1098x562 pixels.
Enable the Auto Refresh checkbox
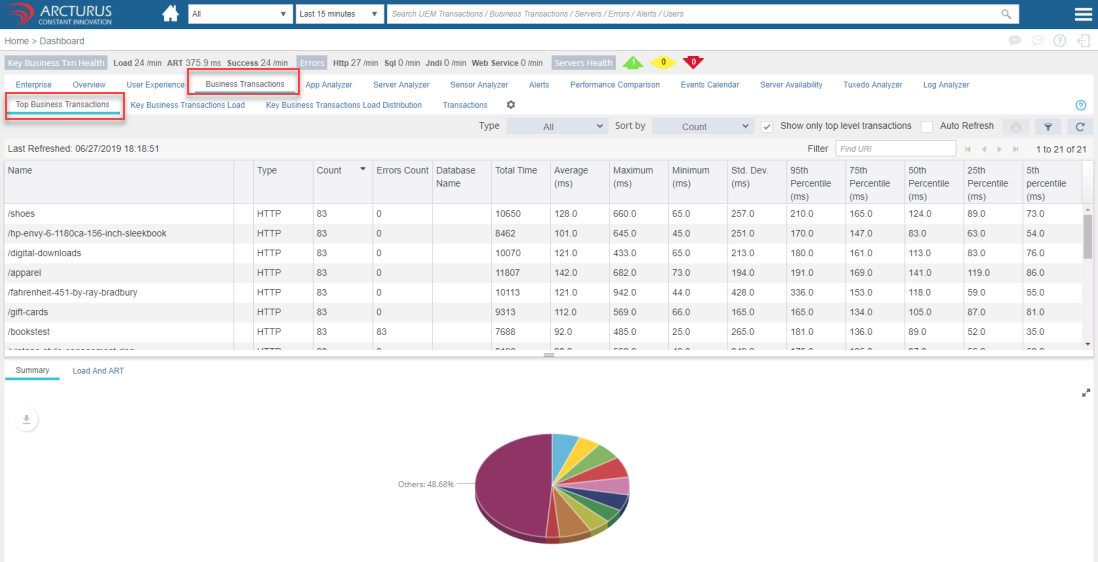tap(926, 127)
